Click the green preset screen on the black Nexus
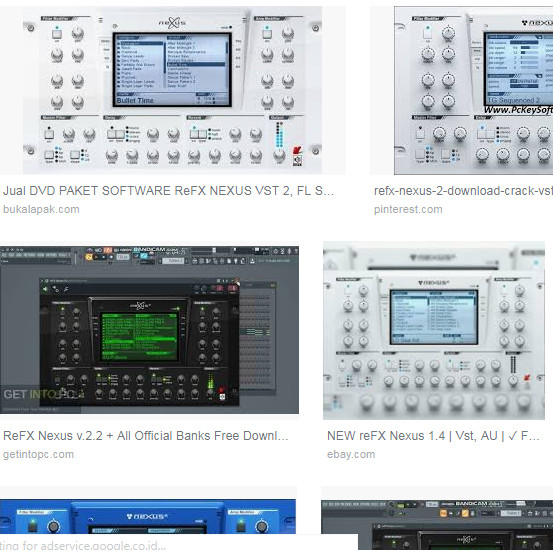The image size is (553, 553). (x=140, y=336)
